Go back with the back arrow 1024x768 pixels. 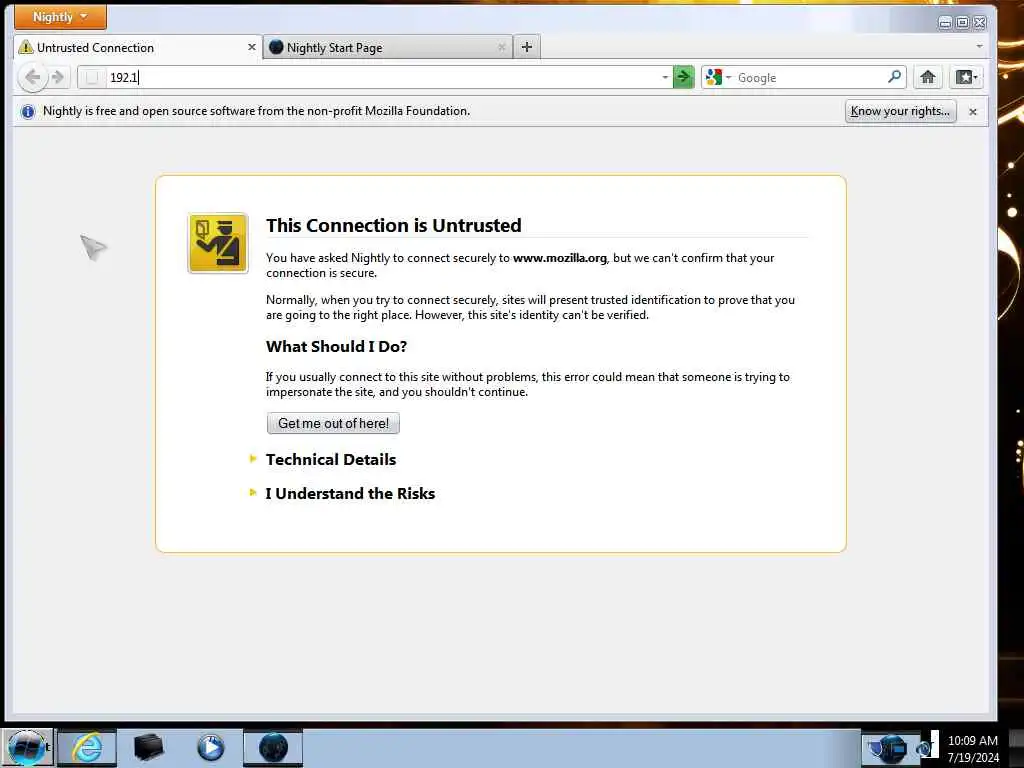(x=32, y=77)
